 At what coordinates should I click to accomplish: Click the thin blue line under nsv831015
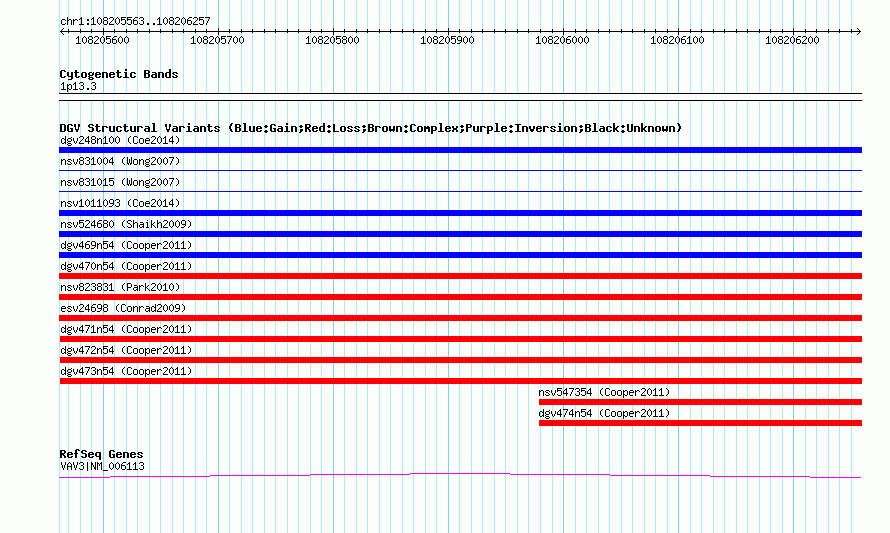click(460, 191)
